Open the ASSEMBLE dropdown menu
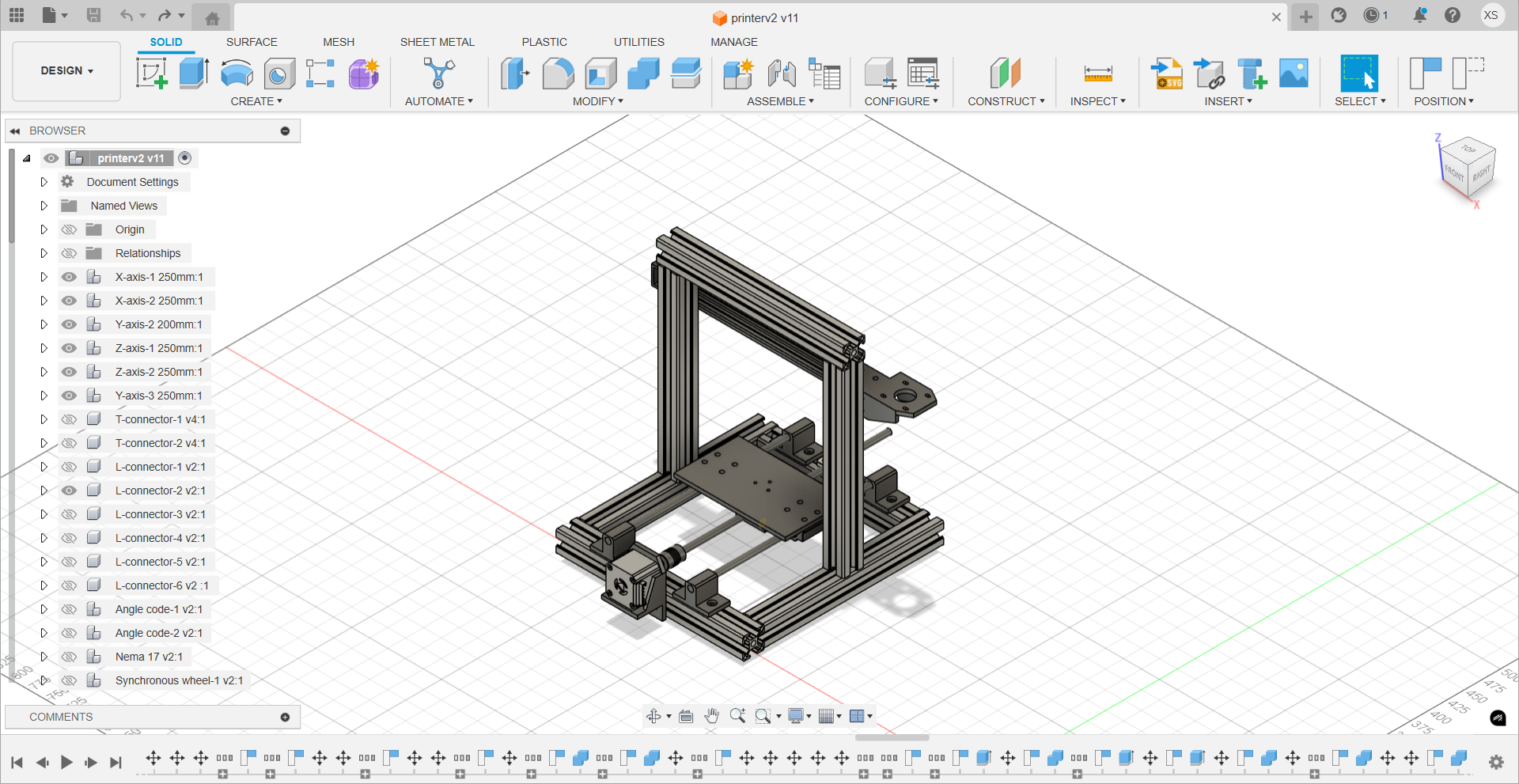 [x=780, y=101]
